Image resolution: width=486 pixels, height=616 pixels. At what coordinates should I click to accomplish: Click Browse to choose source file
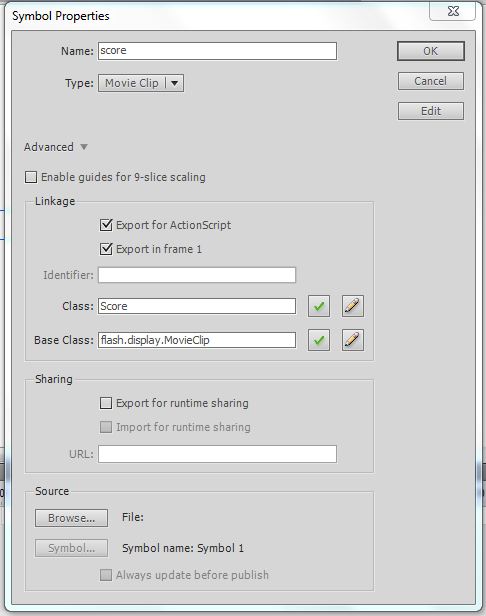click(72, 518)
